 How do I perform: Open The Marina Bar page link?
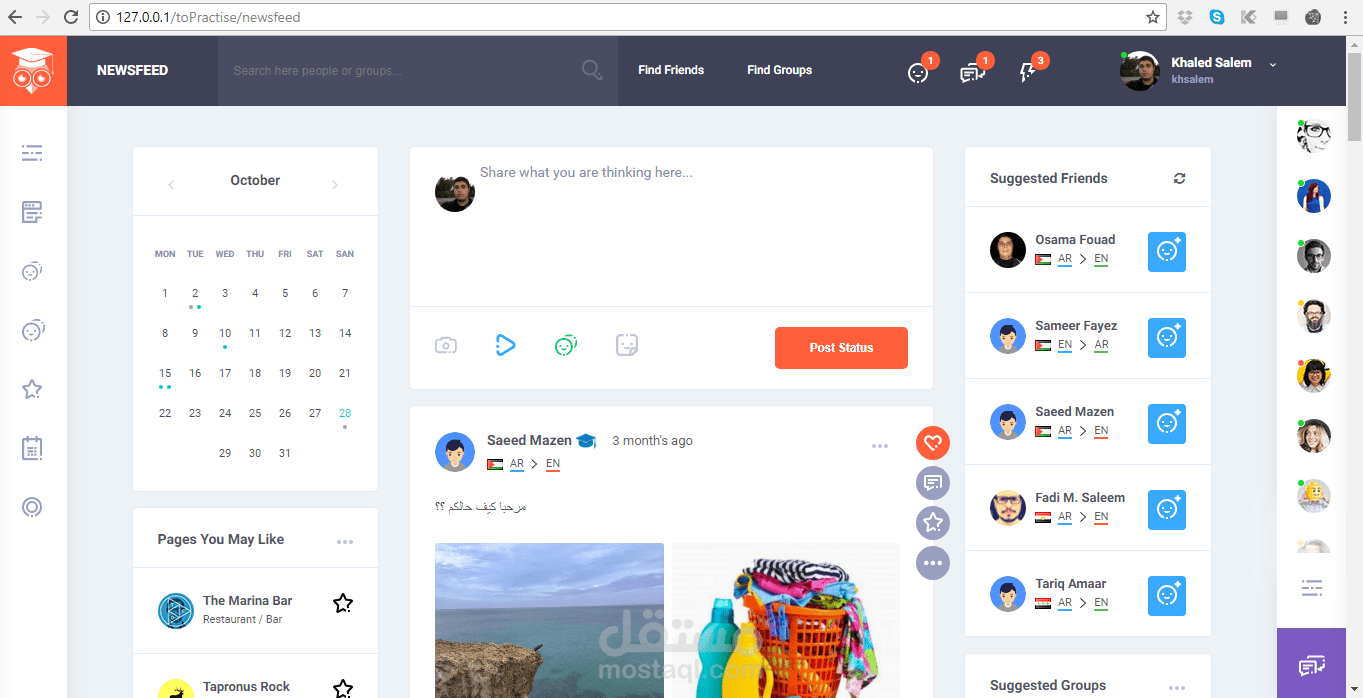point(247,601)
